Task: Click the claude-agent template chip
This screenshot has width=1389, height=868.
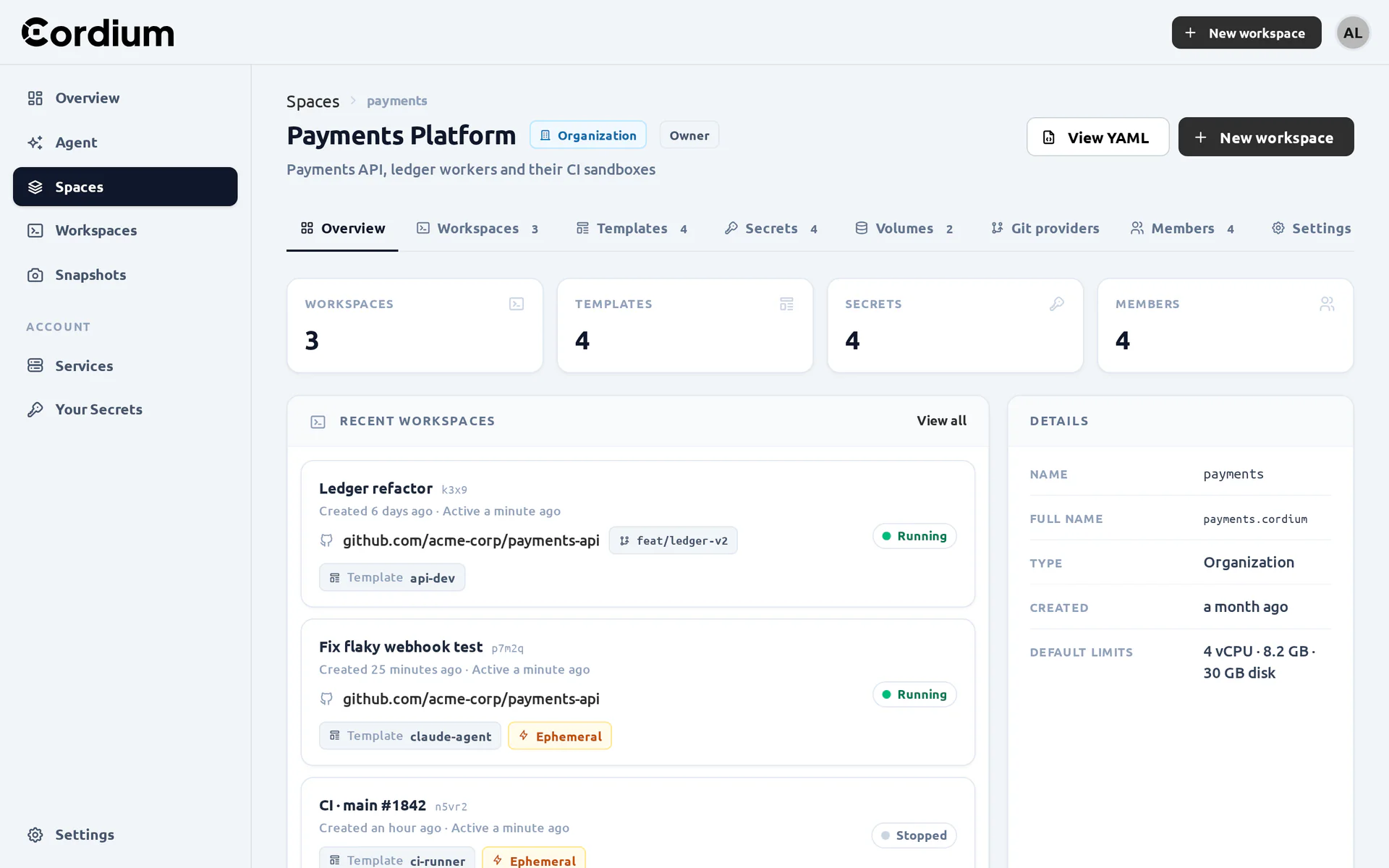Action: click(409, 736)
